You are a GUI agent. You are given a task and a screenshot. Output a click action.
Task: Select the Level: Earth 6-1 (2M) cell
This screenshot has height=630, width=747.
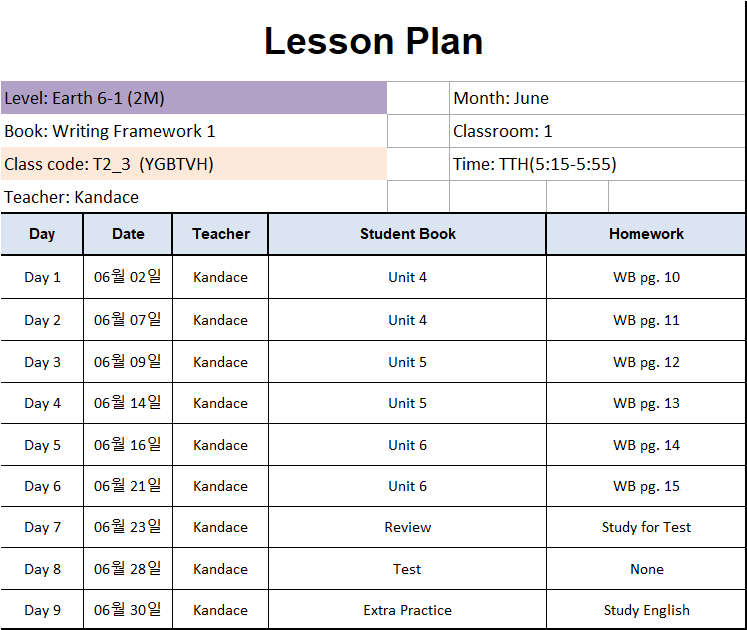[x=194, y=98]
